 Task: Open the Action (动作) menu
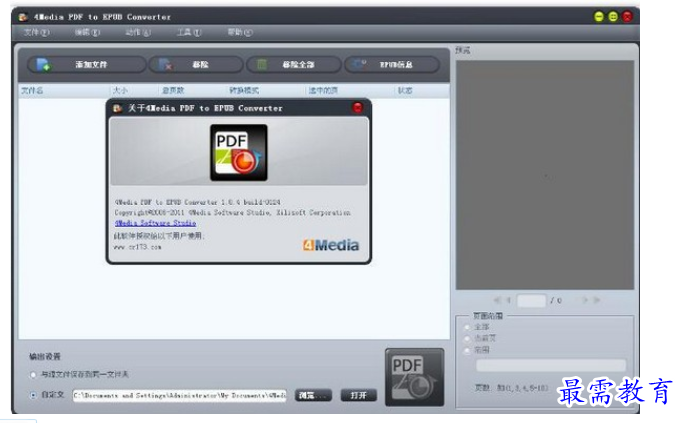[138, 32]
